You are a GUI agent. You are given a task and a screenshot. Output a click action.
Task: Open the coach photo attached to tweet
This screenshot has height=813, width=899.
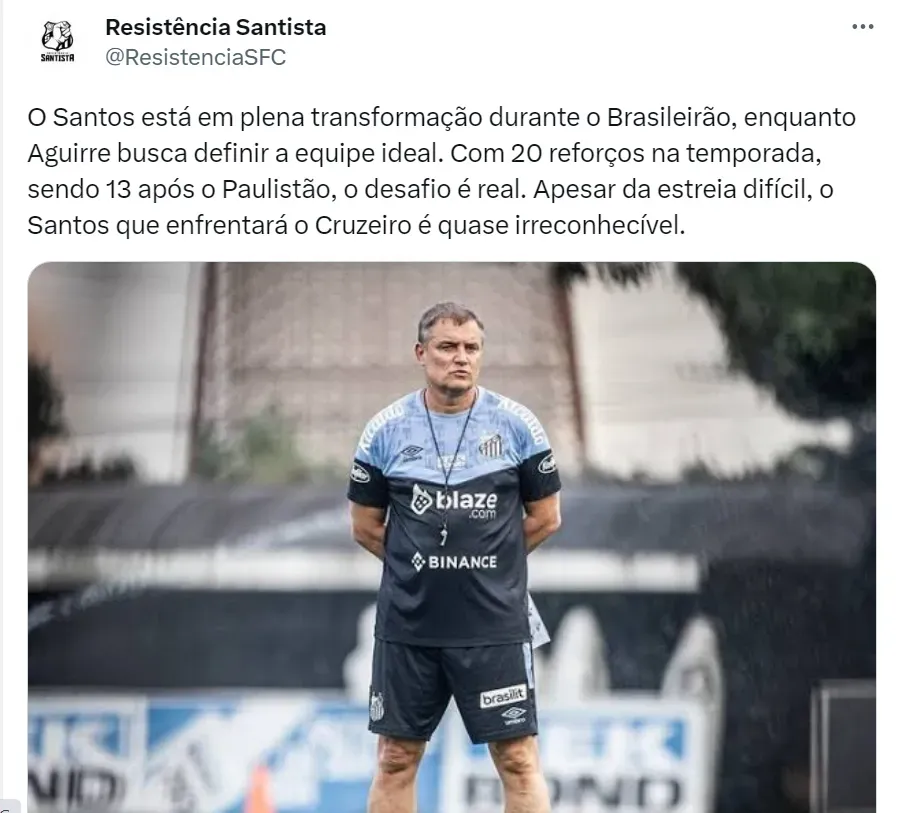pos(451,537)
